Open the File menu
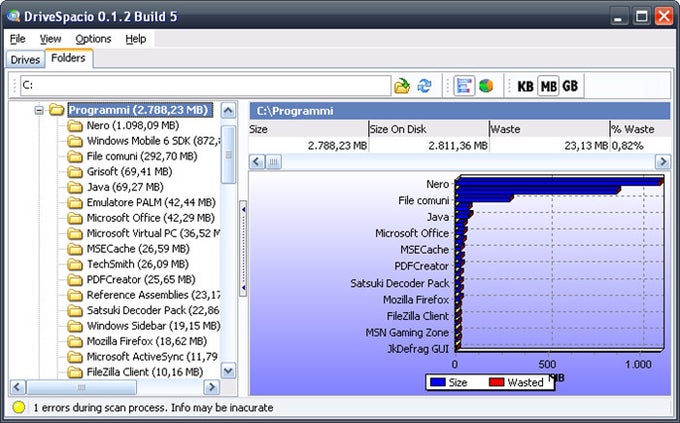 (17, 39)
